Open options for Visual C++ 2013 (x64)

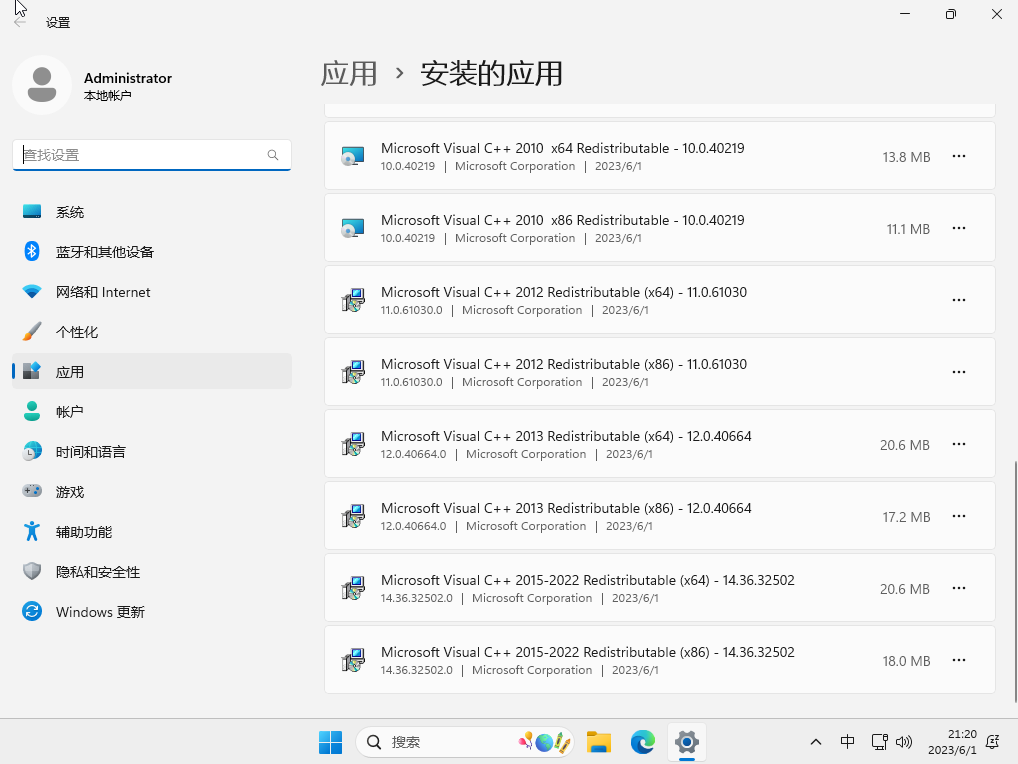(x=959, y=444)
